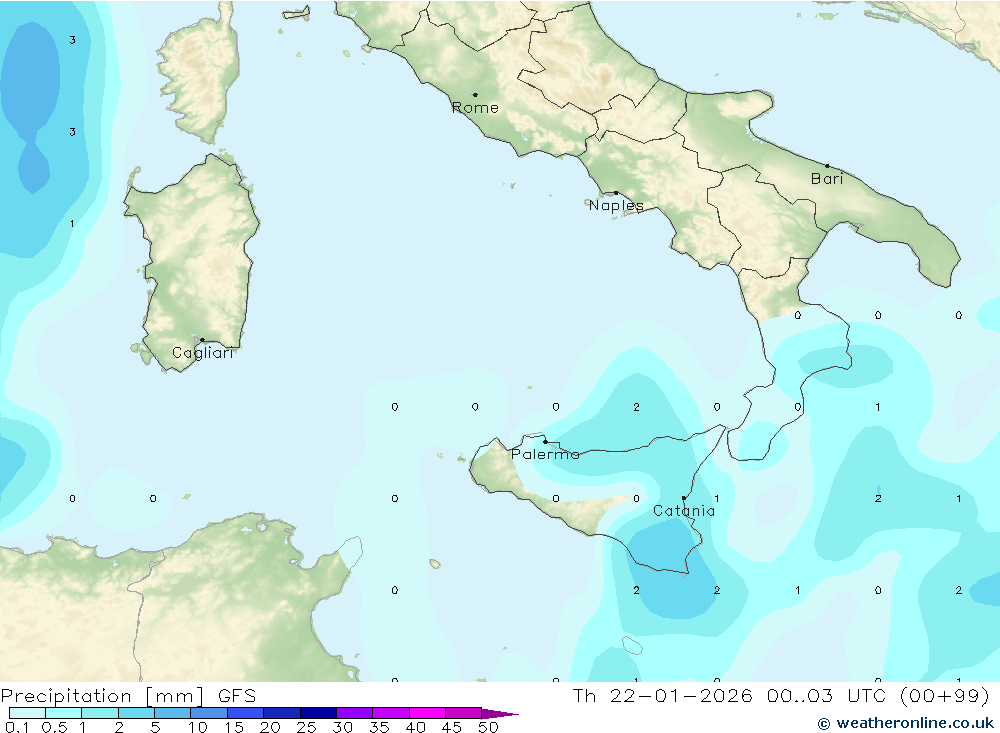Image resolution: width=1000 pixels, height=733 pixels.
Task: Select the 5–10 mm legend swatch
Action: [x=172, y=713]
